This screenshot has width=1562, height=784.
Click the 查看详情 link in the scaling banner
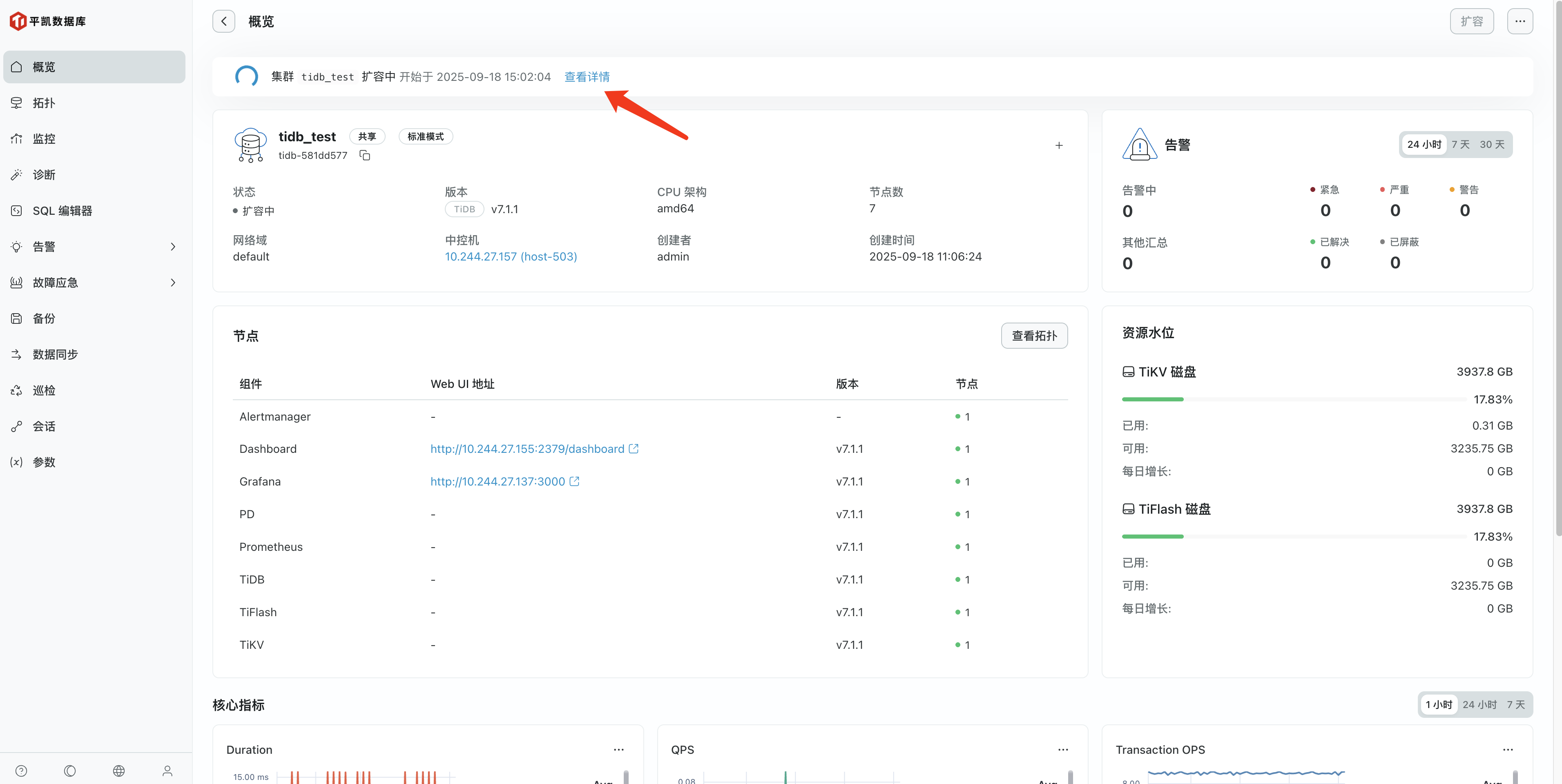click(586, 76)
